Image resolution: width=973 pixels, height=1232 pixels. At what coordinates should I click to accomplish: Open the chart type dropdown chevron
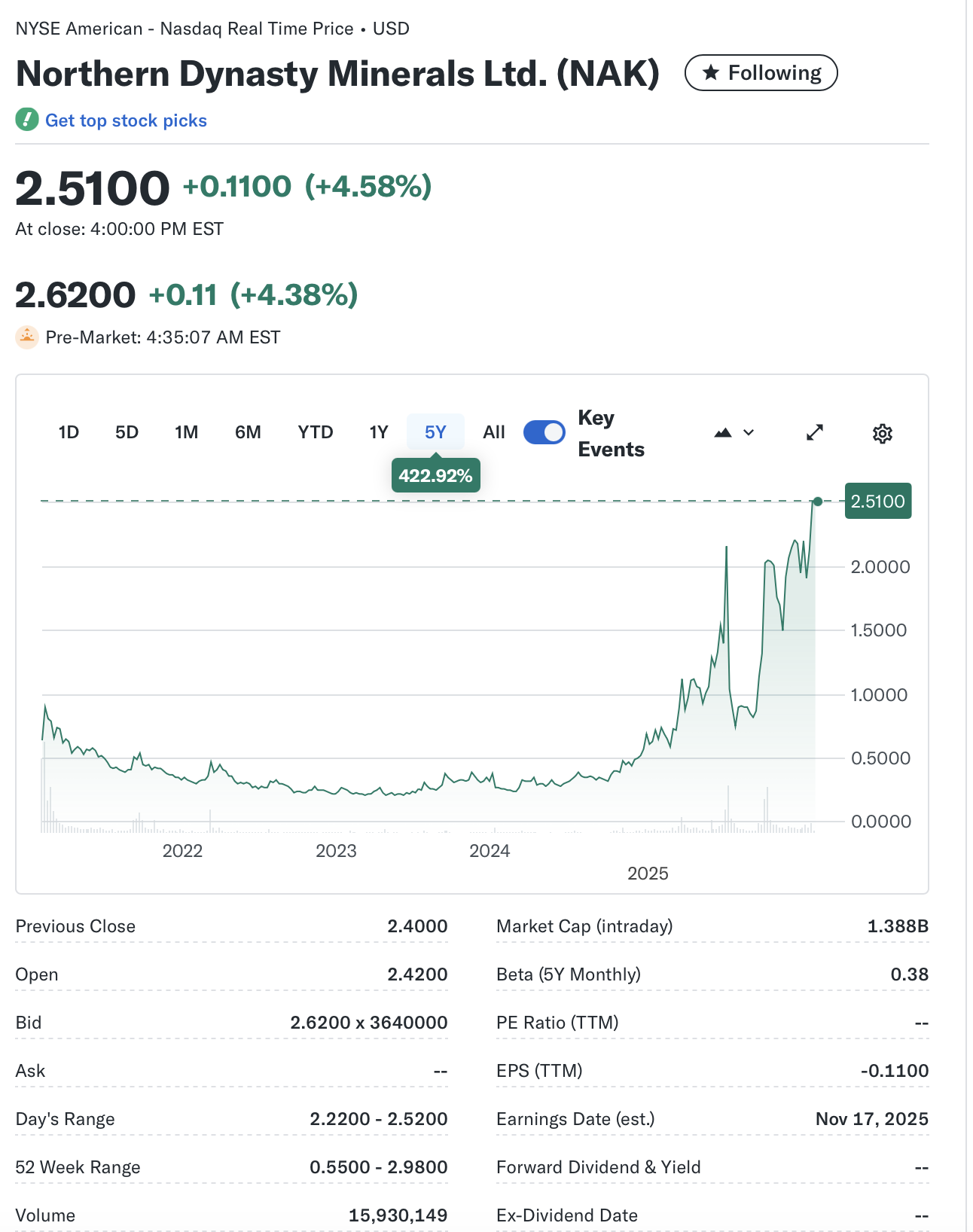click(749, 433)
